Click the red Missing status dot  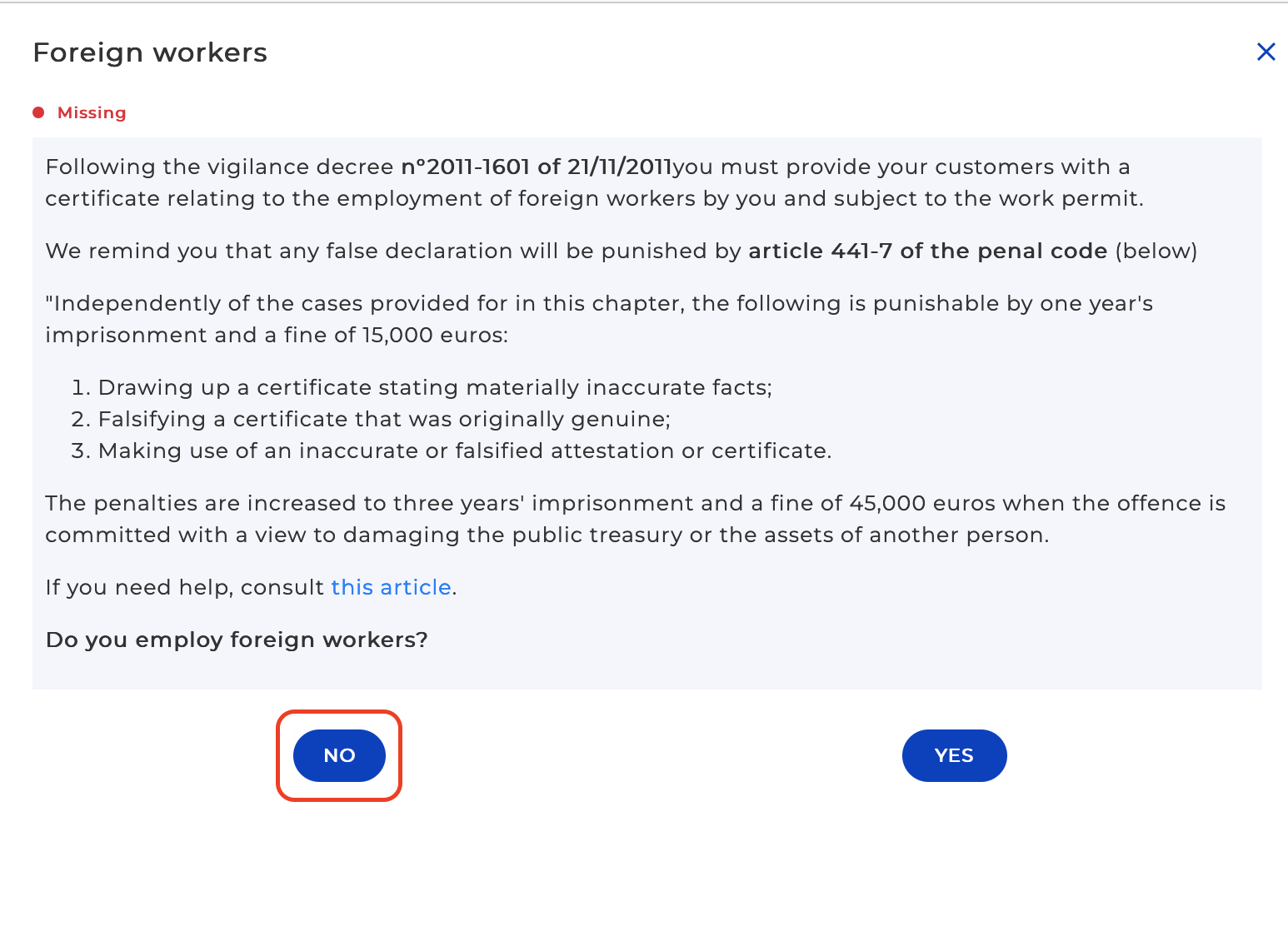click(38, 112)
